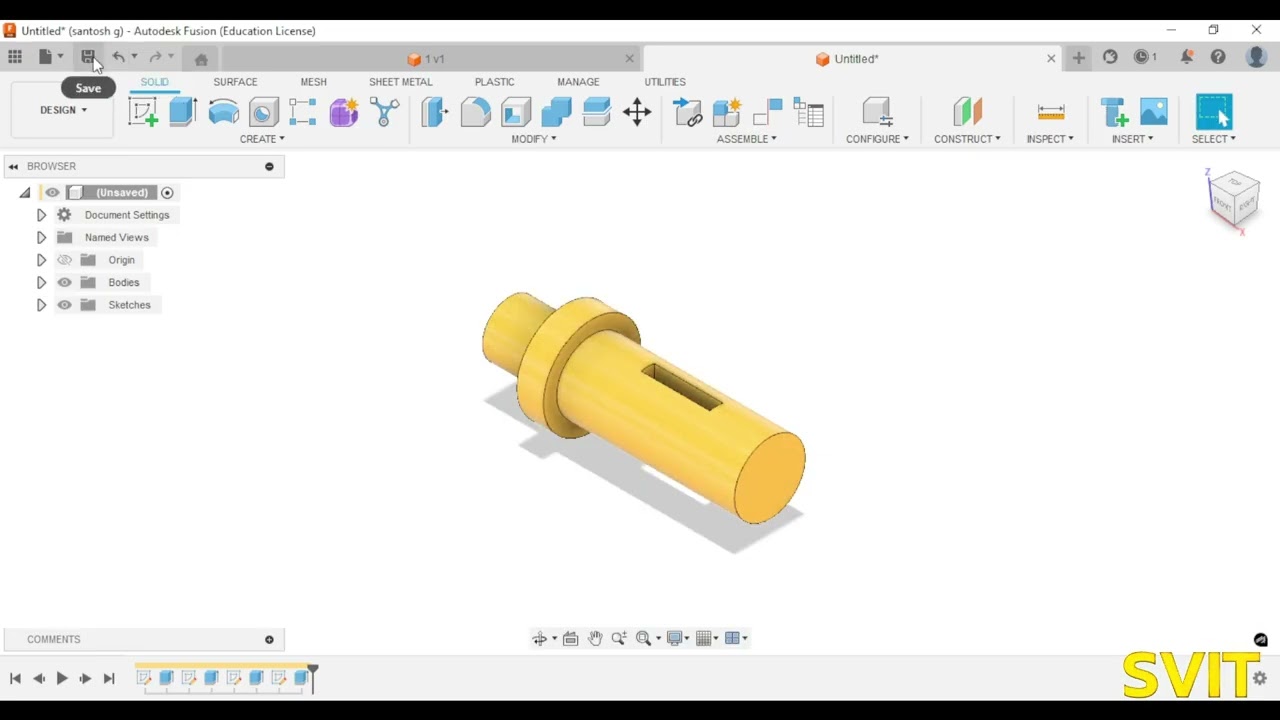The image size is (1280, 720).
Task: Select the Joint tool
Action: (768, 112)
